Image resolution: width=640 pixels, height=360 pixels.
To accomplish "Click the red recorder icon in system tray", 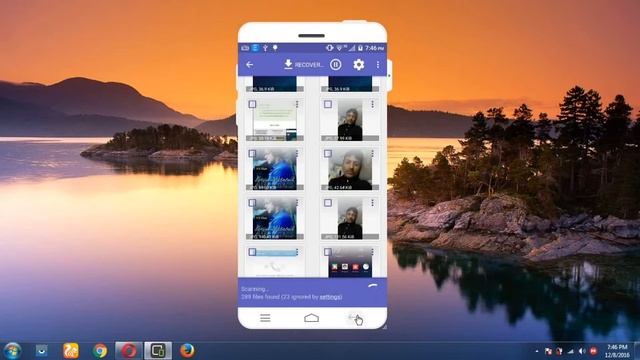I will click(593, 351).
